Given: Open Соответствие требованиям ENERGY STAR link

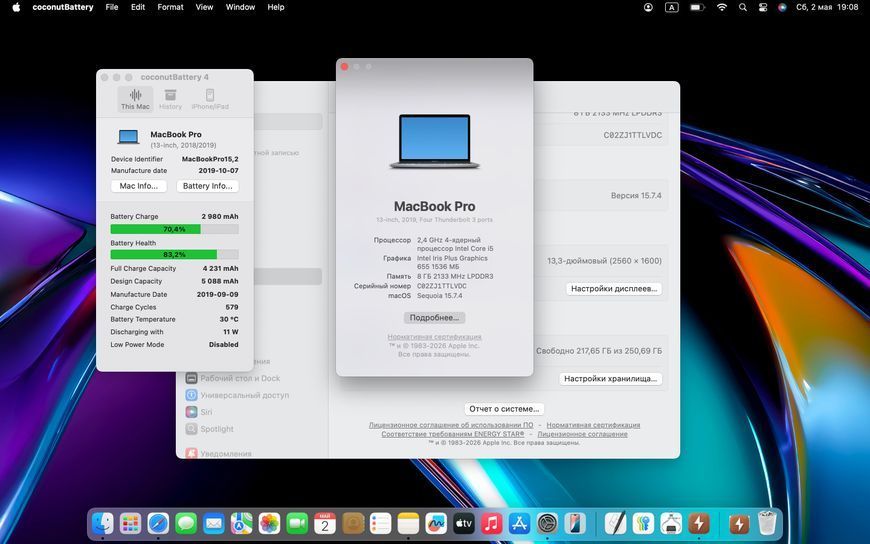Looking at the screenshot, I should pos(453,434).
